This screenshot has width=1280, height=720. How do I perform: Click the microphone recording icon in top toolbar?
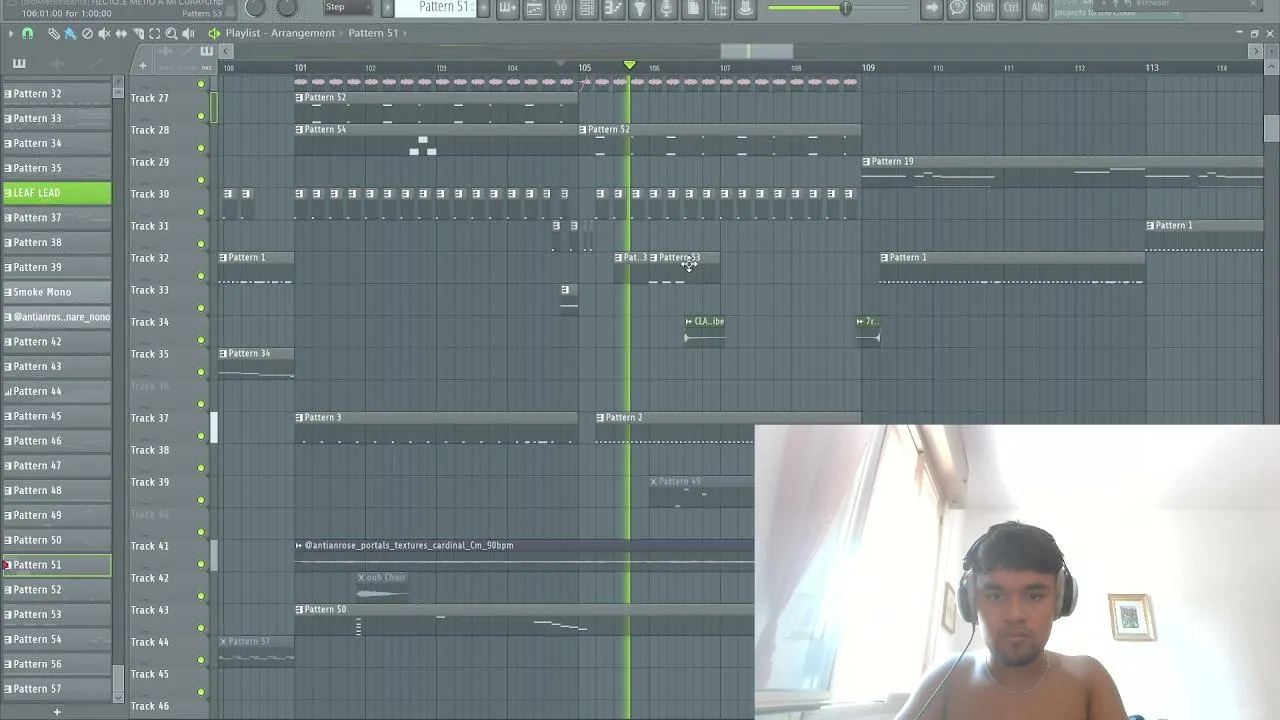click(666, 8)
